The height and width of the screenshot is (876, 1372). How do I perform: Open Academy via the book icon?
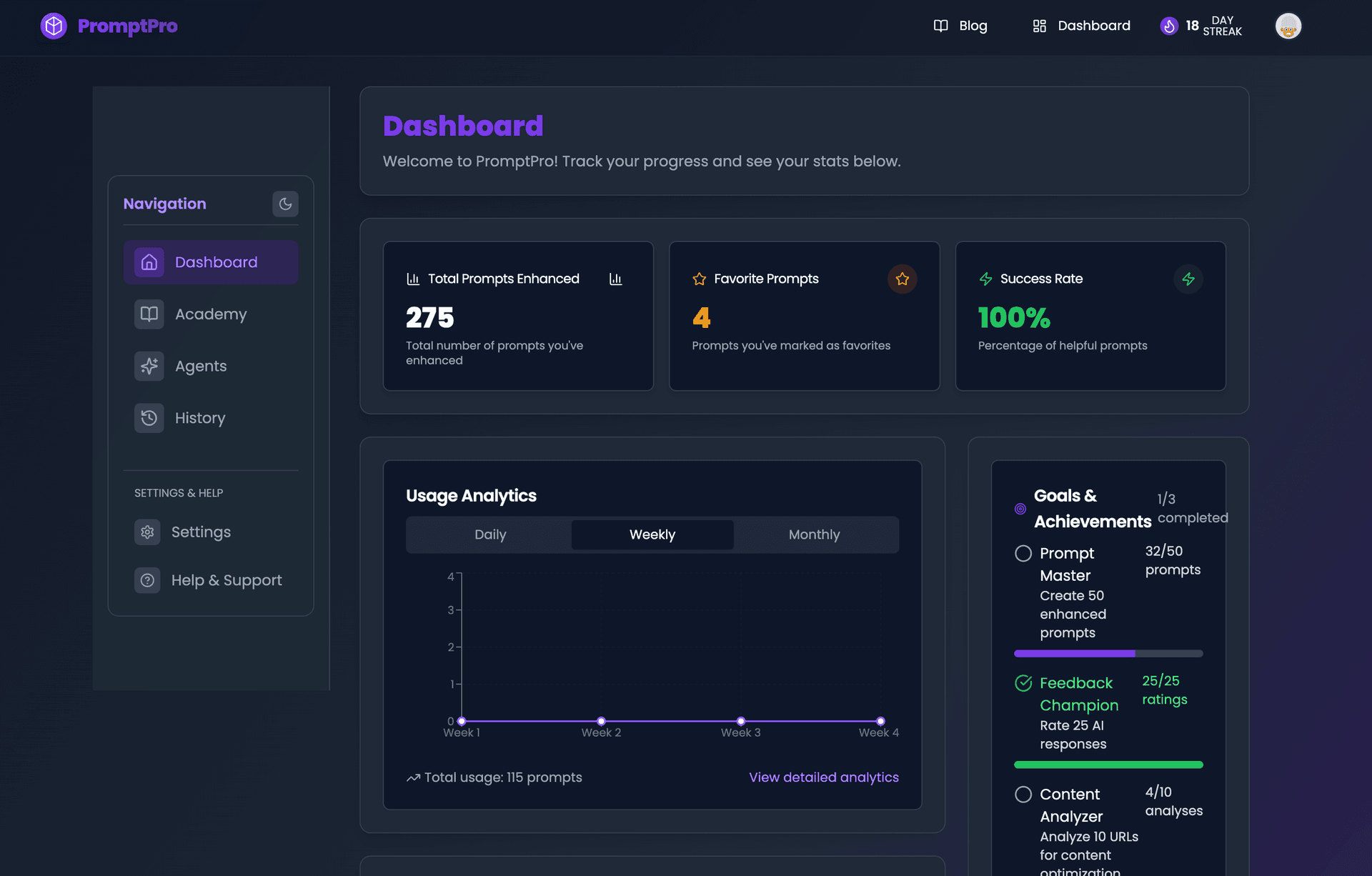pyautogui.click(x=149, y=314)
